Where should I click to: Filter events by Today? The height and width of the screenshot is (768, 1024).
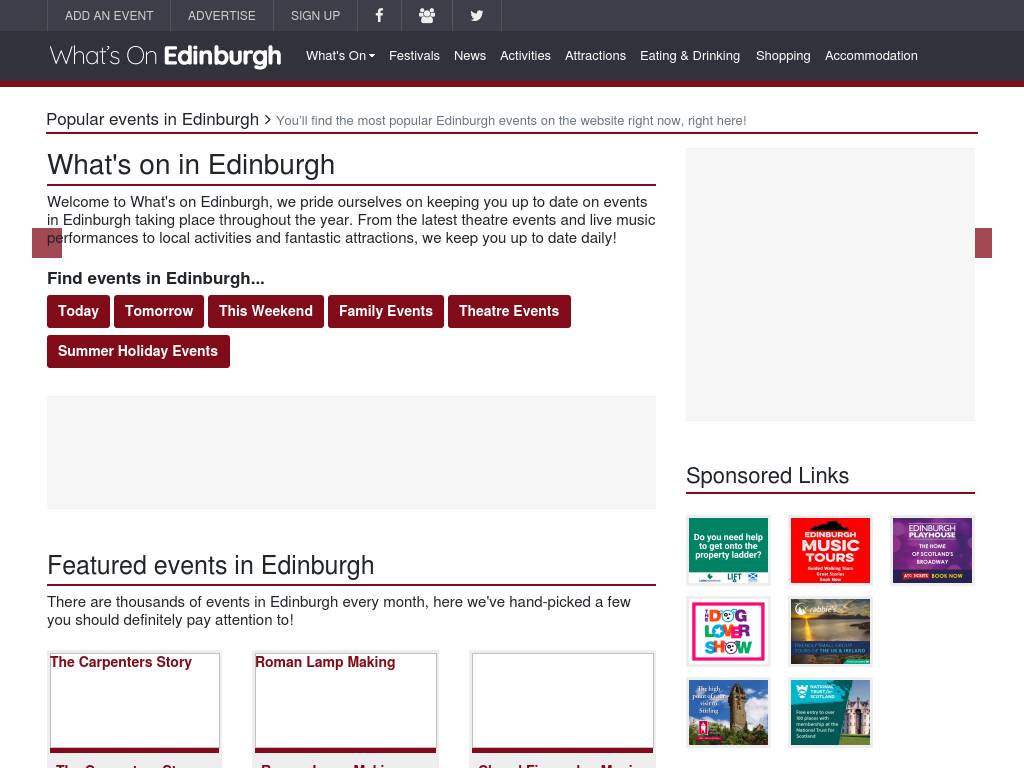(78, 311)
